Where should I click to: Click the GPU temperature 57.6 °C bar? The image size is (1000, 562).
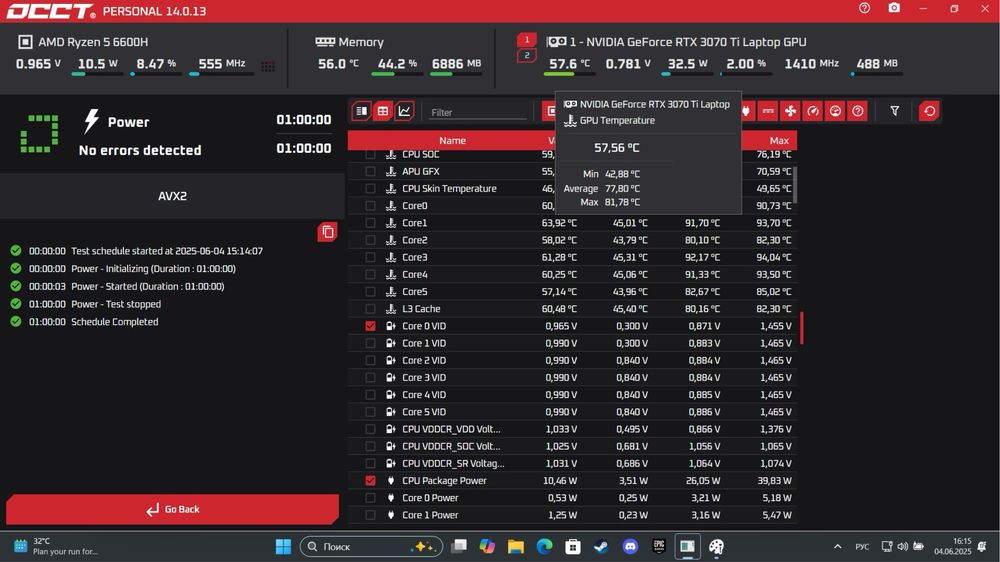(x=569, y=74)
